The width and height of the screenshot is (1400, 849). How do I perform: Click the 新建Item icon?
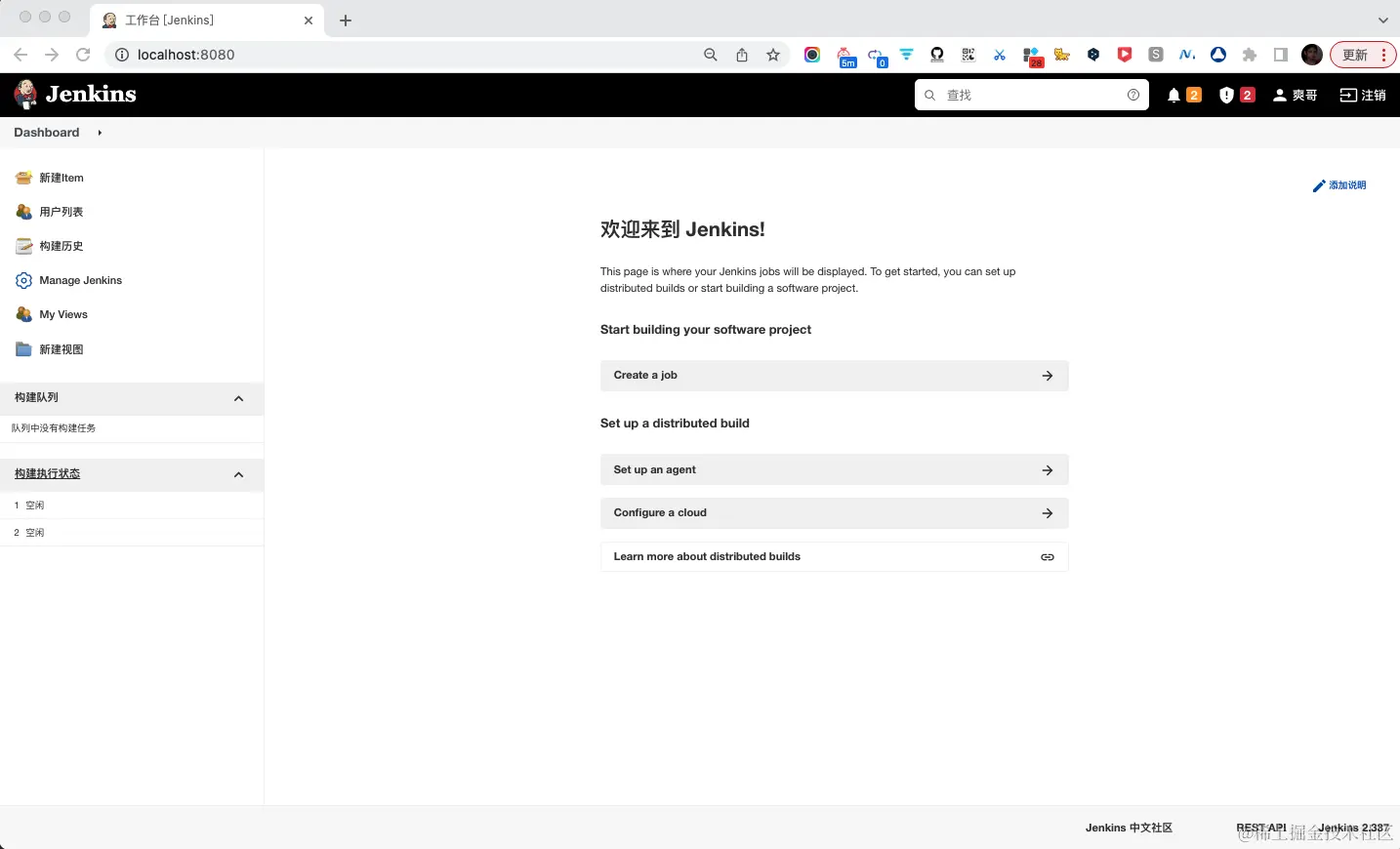[24, 178]
